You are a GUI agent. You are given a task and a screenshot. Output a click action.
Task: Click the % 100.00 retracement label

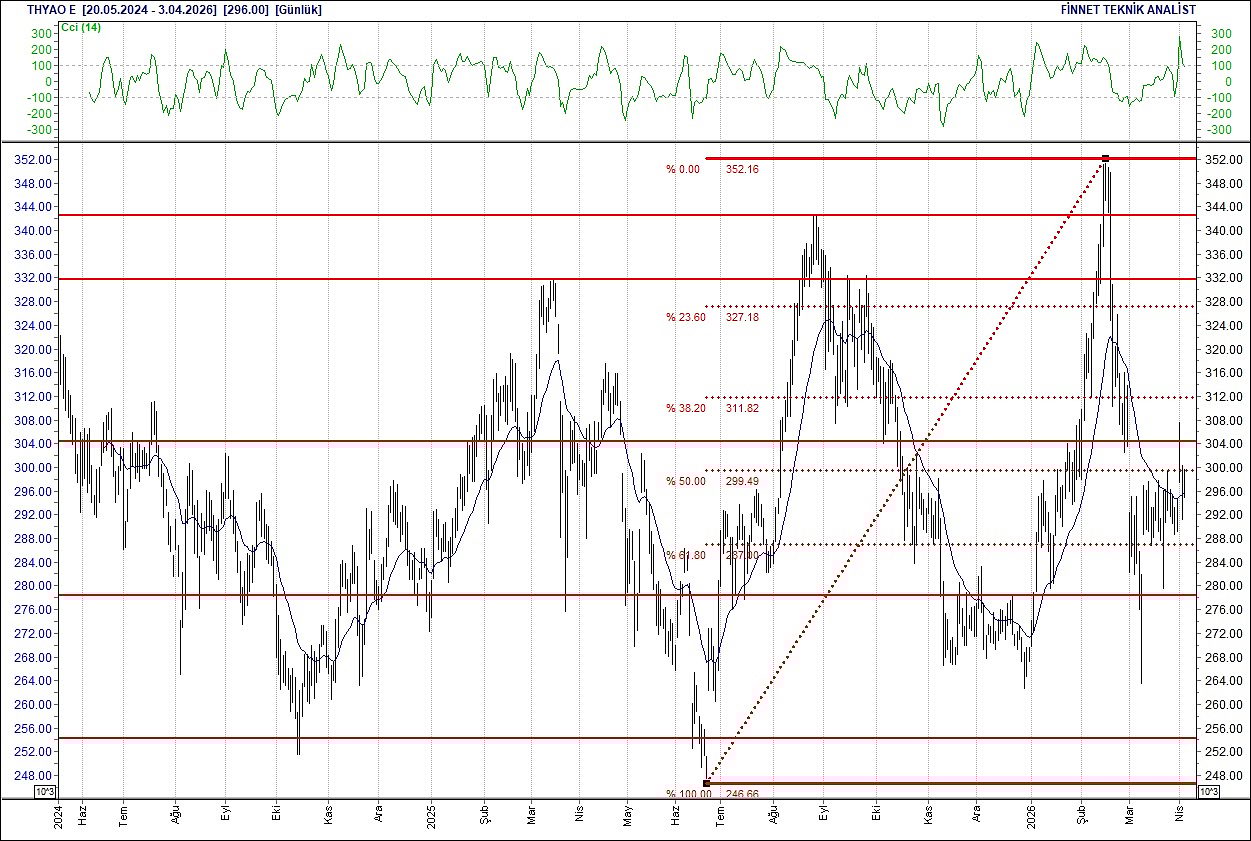click(x=689, y=794)
